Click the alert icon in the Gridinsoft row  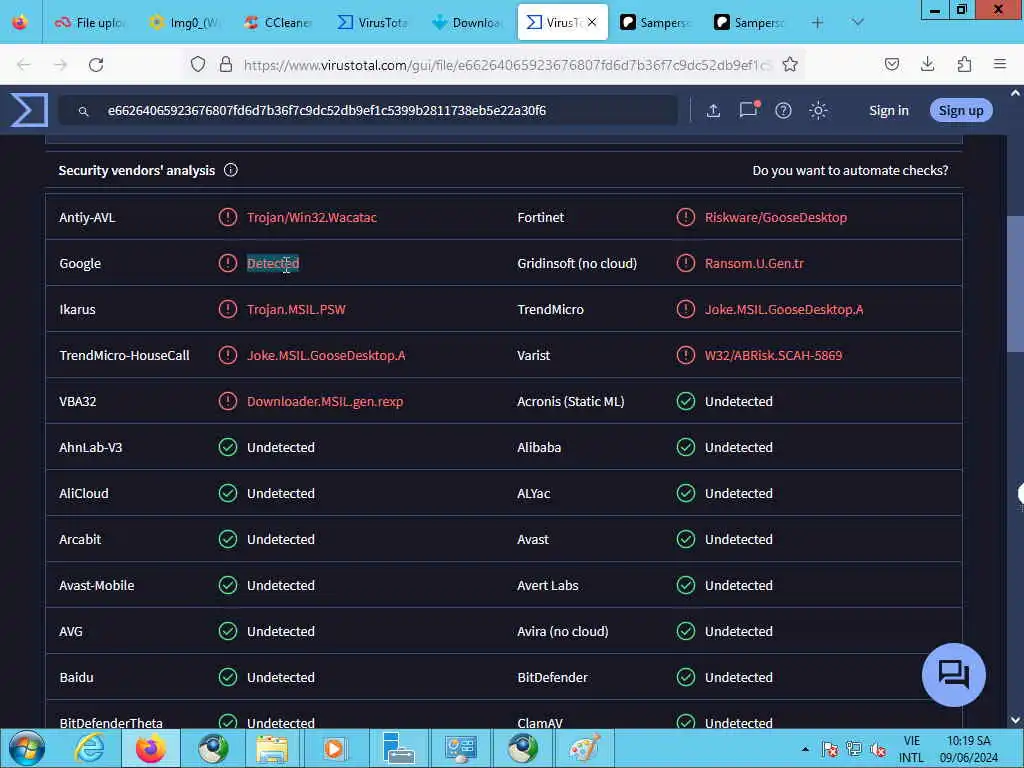coord(686,263)
